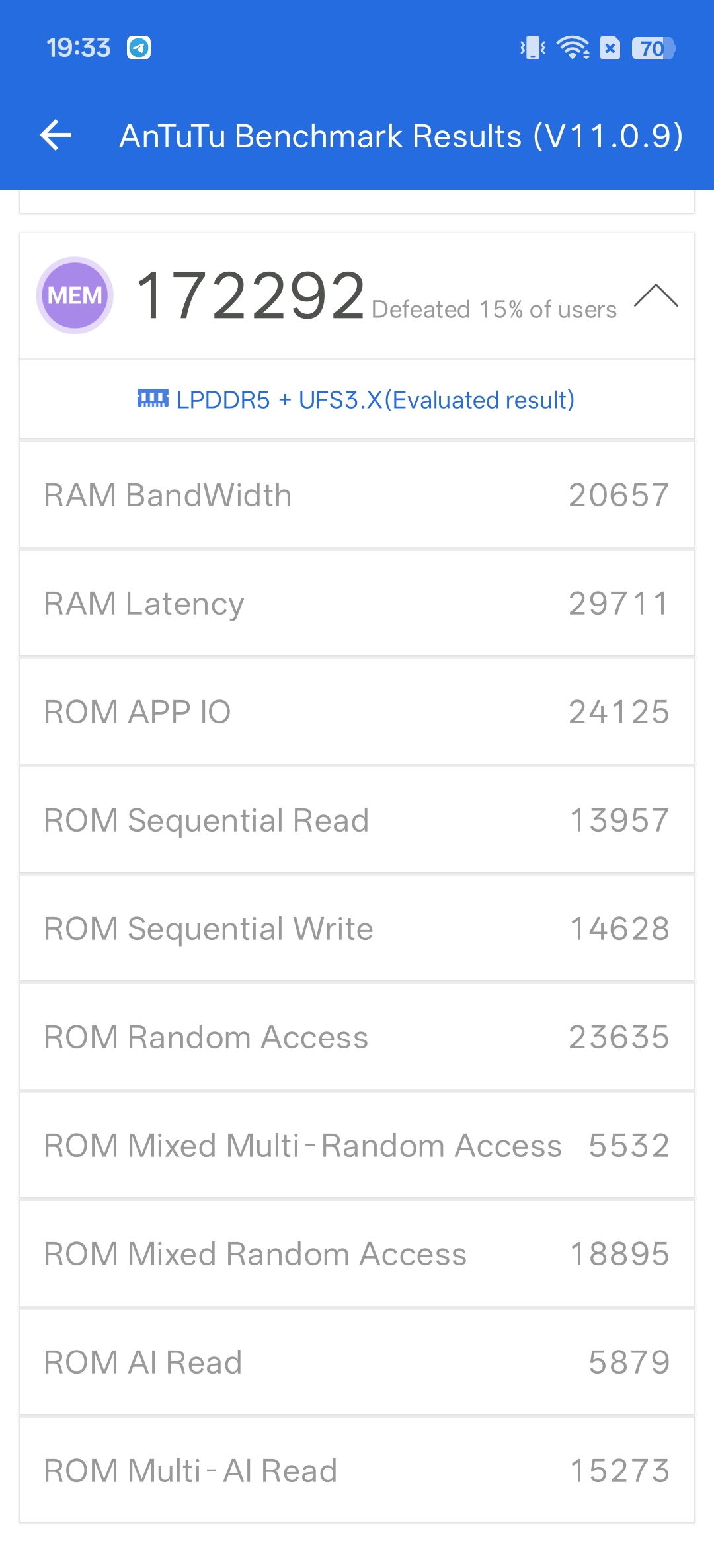Tap the ROM Multi-AI Read row
Image resolution: width=714 pixels, height=1568 pixels.
[357, 1471]
